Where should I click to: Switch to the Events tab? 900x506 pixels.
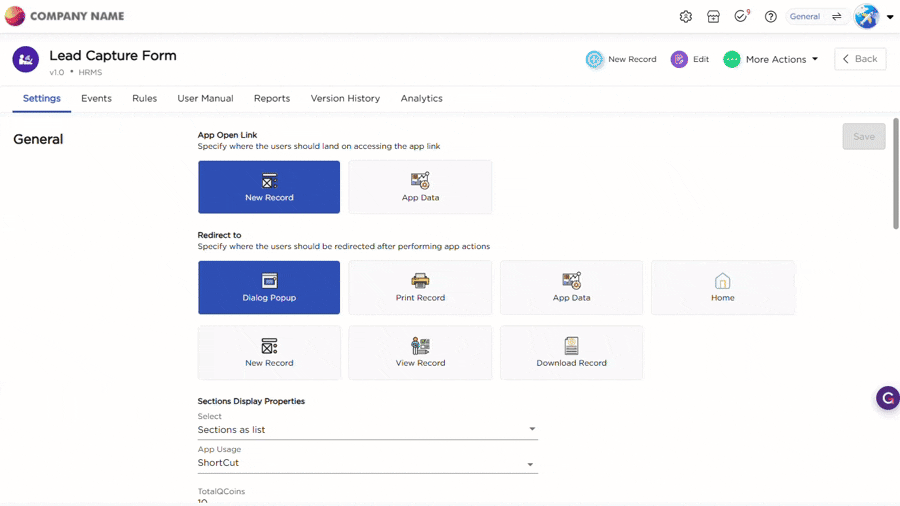96,99
